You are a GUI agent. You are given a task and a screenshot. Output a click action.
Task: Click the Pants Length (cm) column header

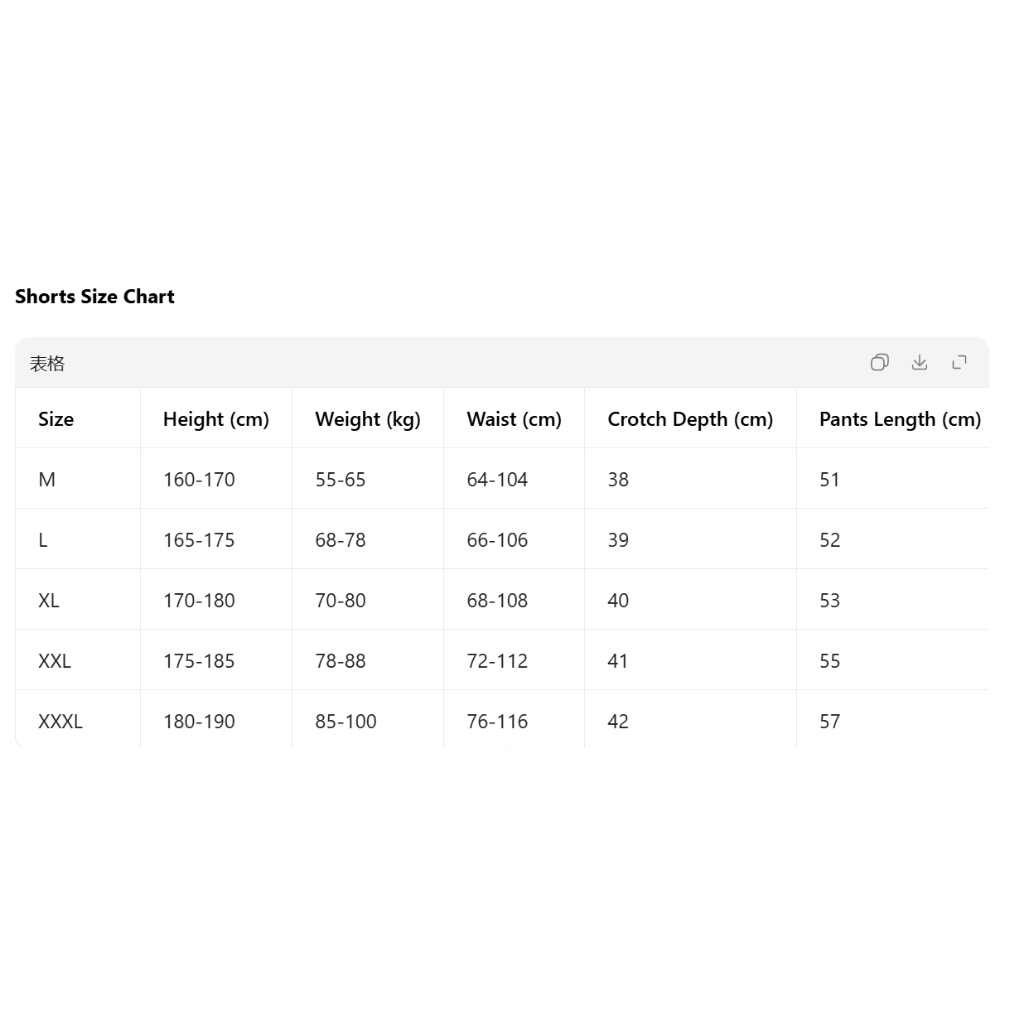[x=900, y=419]
